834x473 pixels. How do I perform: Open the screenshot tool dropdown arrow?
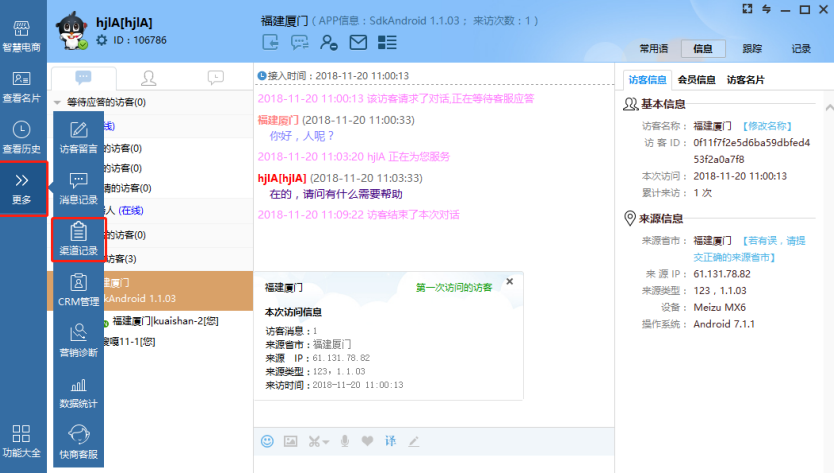(x=326, y=442)
